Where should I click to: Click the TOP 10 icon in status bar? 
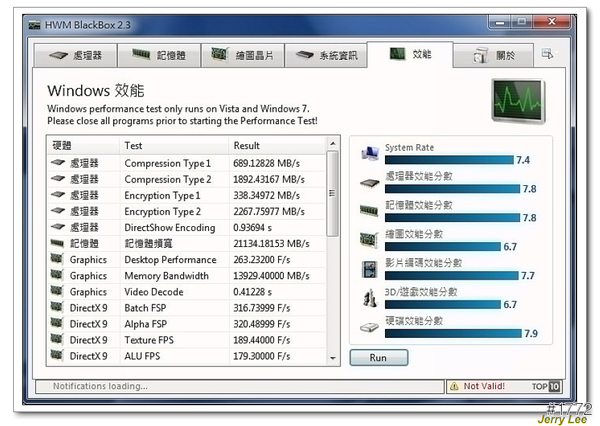(x=546, y=386)
